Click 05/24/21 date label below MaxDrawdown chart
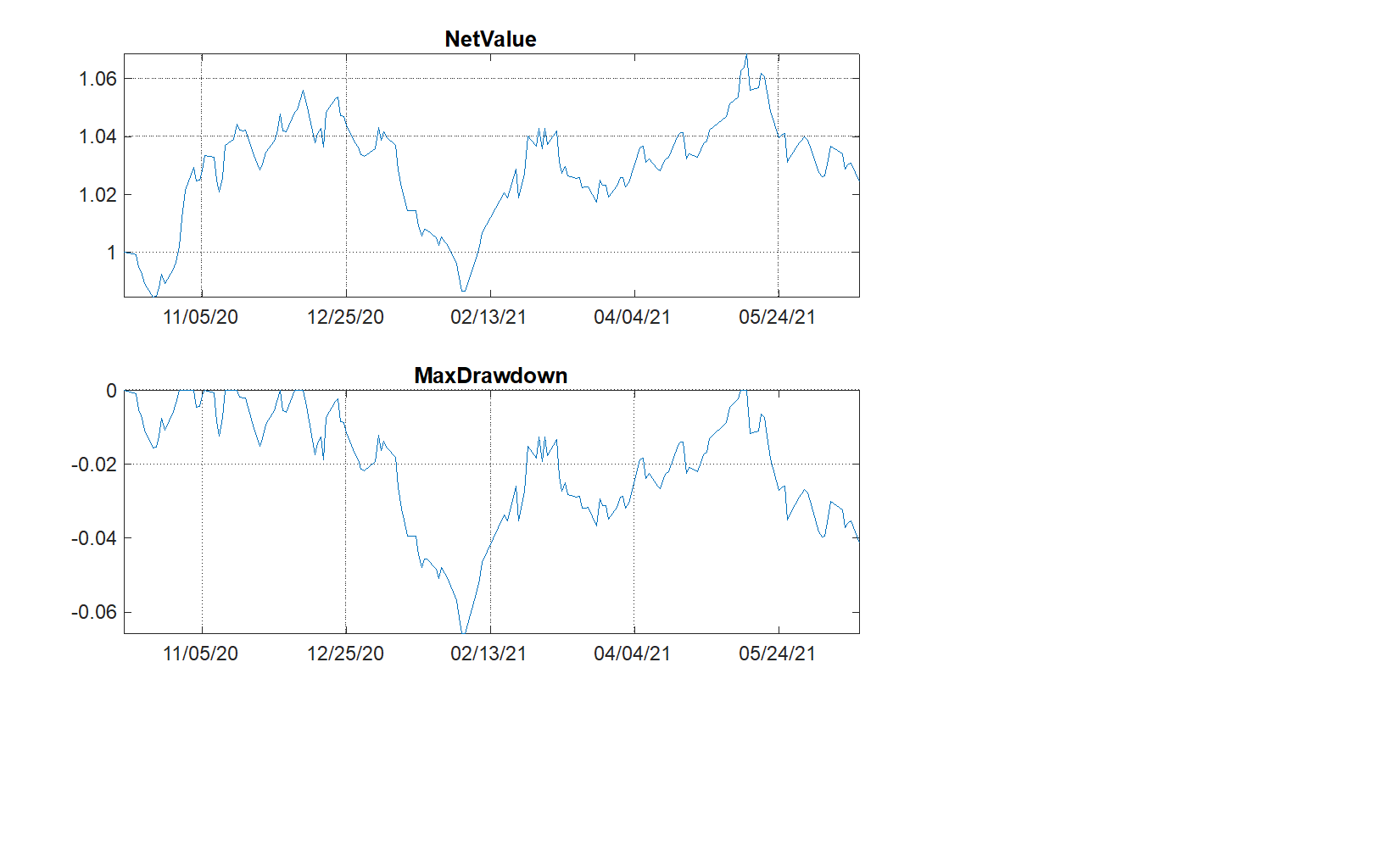Screen dimensions: 1390x868 (x=777, y=654)
